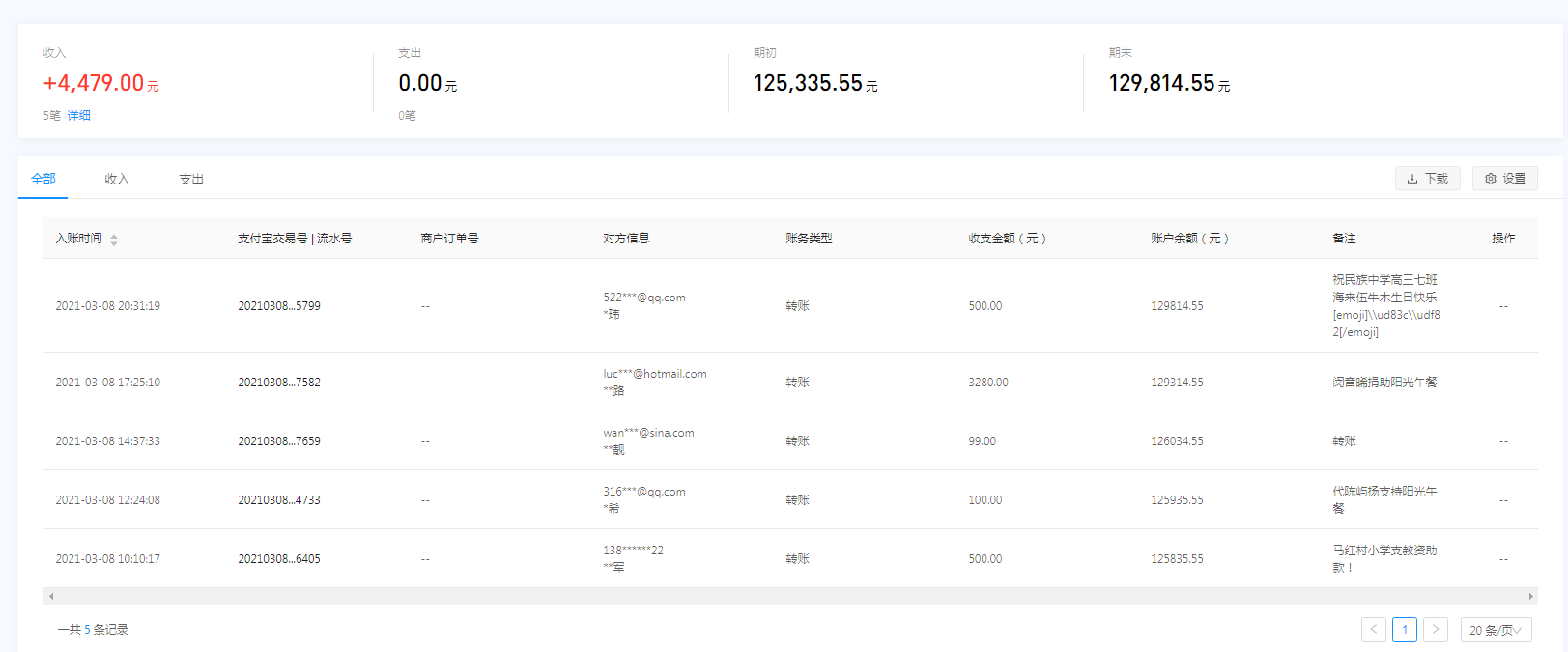Go to previous page arrow
Screen dimensions: 1568x652
[x=1373, y=630]
